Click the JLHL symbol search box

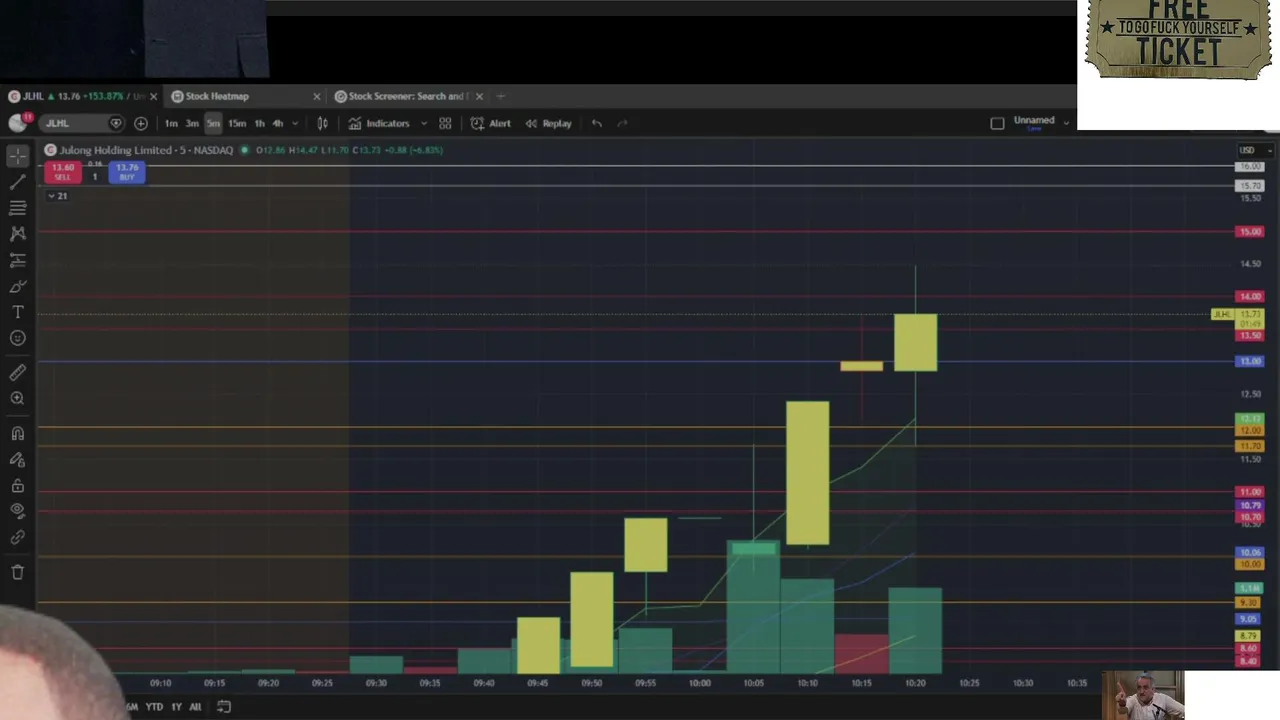click(80, 123)
